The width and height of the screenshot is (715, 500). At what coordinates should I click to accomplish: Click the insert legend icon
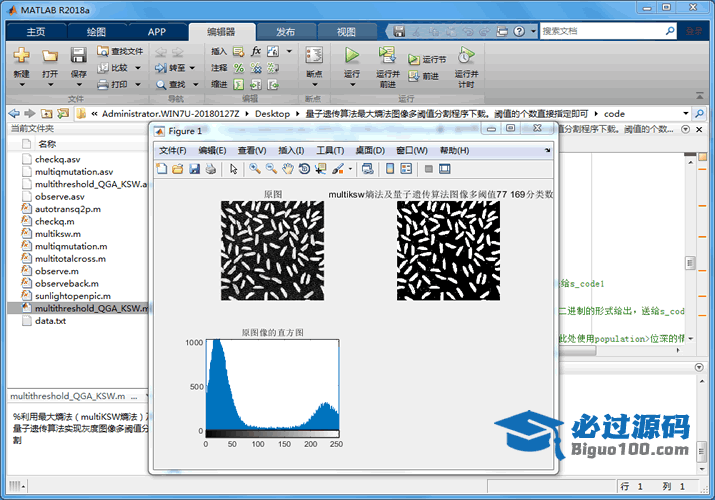[406, 169]
